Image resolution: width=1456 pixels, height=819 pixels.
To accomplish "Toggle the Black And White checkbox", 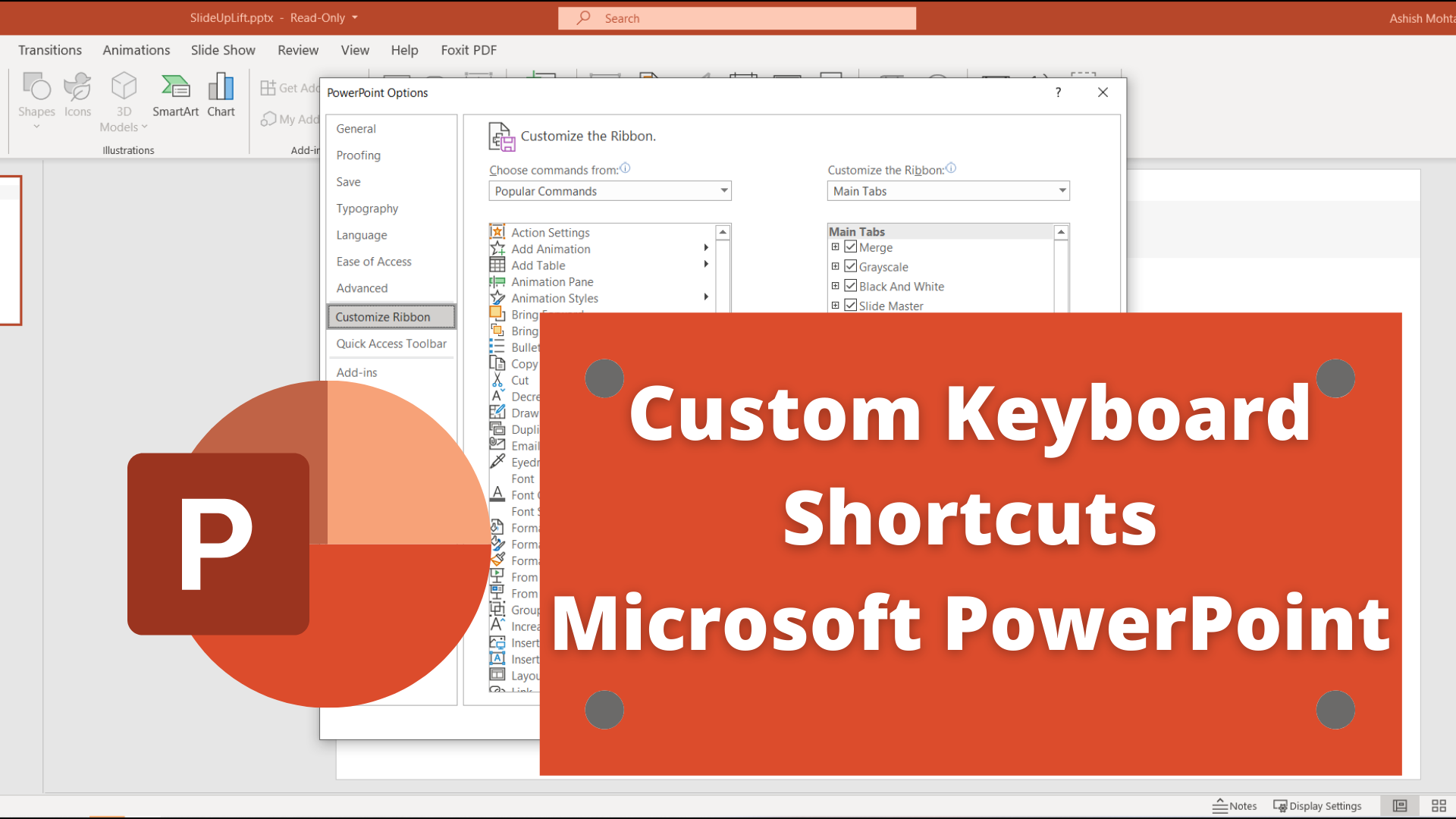I will click(x=851, y=286).
